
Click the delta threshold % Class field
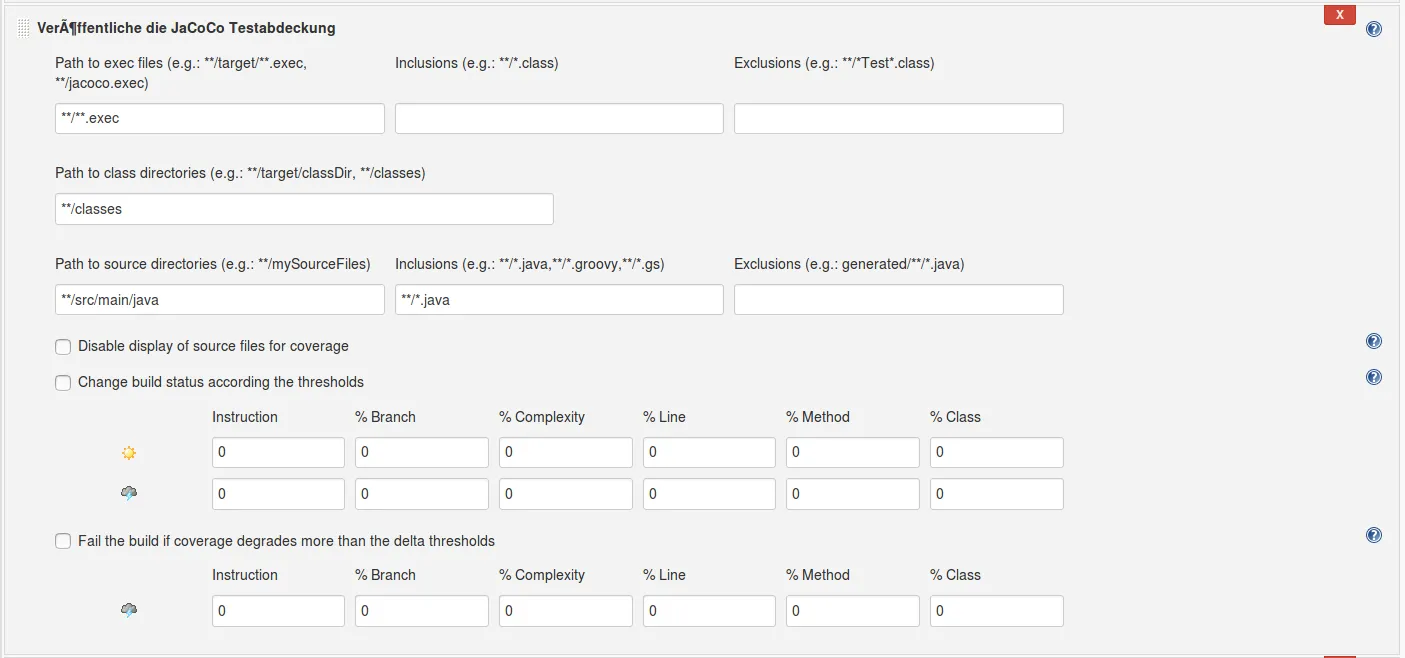[996, 611]
